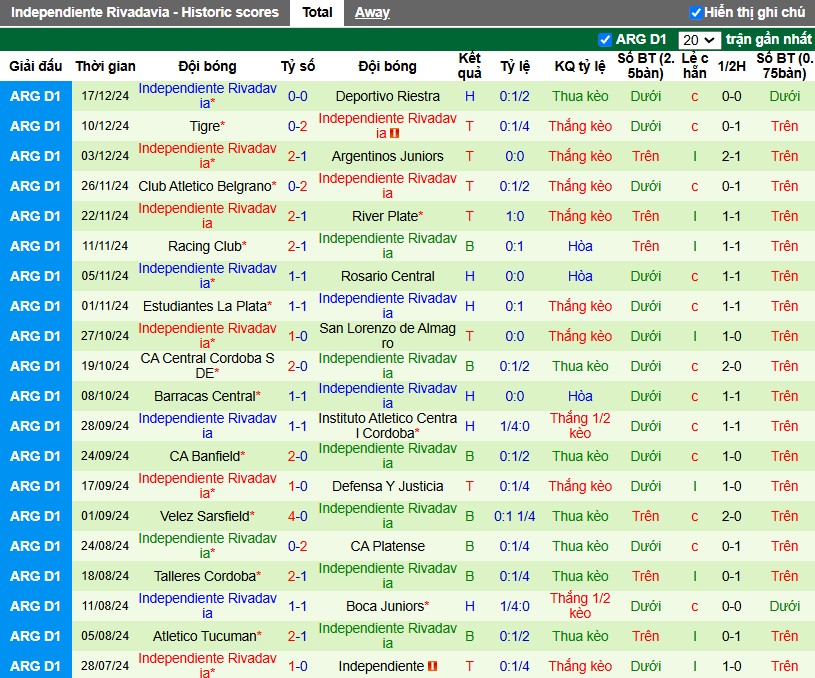
Task: Switch to the Total tab
Action: tap(317, 12)
